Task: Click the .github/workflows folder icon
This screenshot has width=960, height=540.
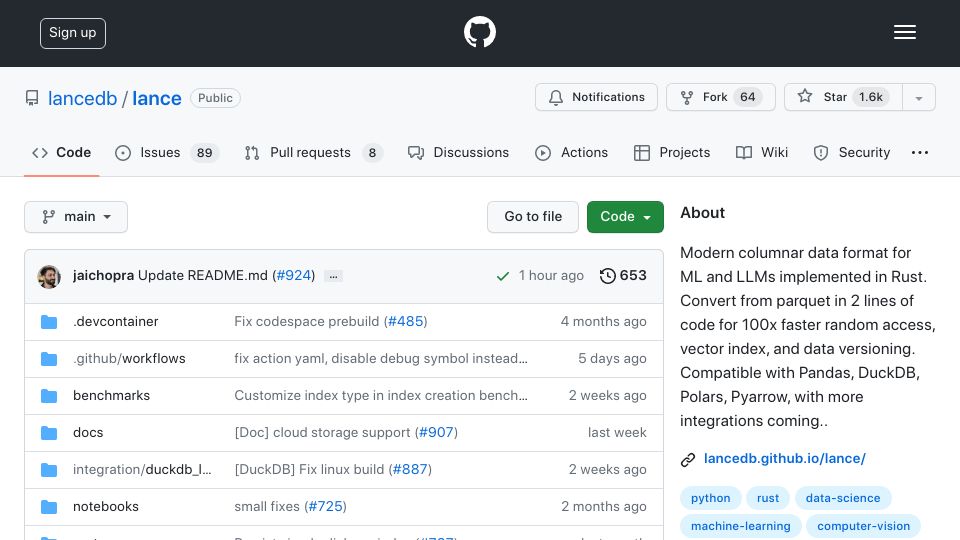Action: coord(49,359)
